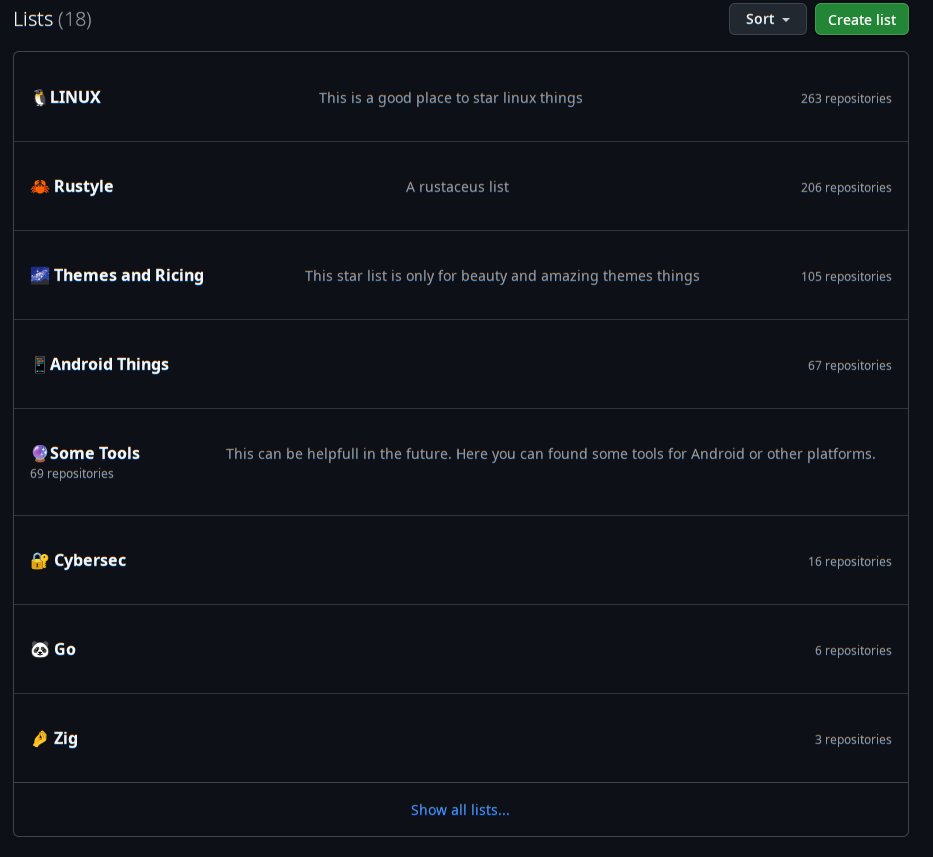
Task: Click '263 repositories' count text
Action: coord(846,99)
